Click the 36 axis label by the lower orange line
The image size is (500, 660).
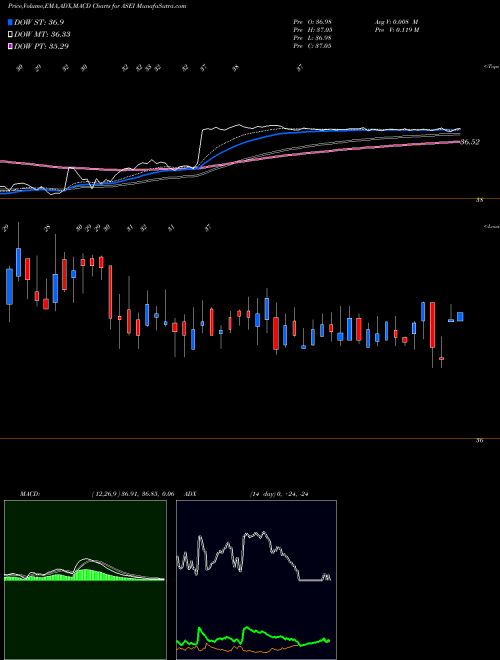(479, 441)
